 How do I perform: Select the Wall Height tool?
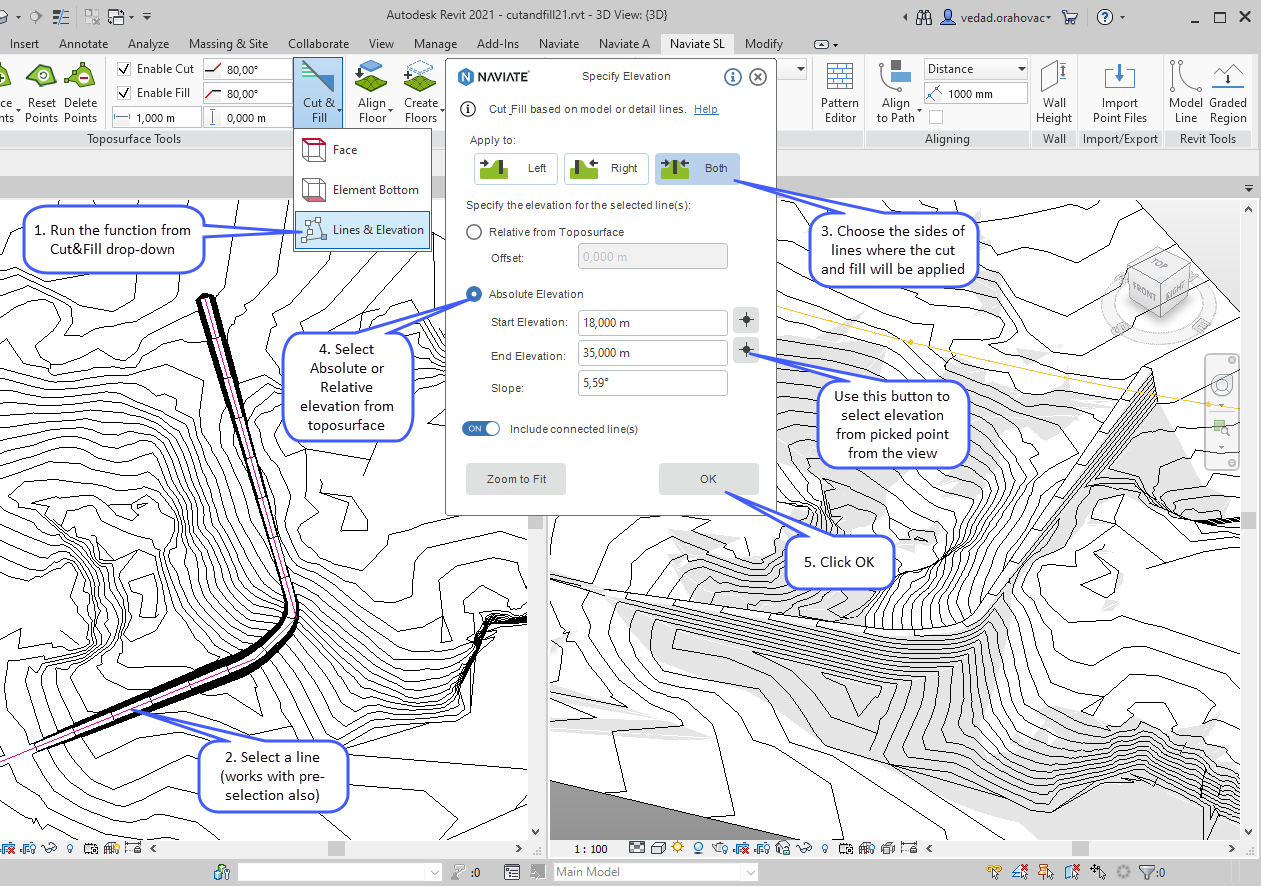1054,92
